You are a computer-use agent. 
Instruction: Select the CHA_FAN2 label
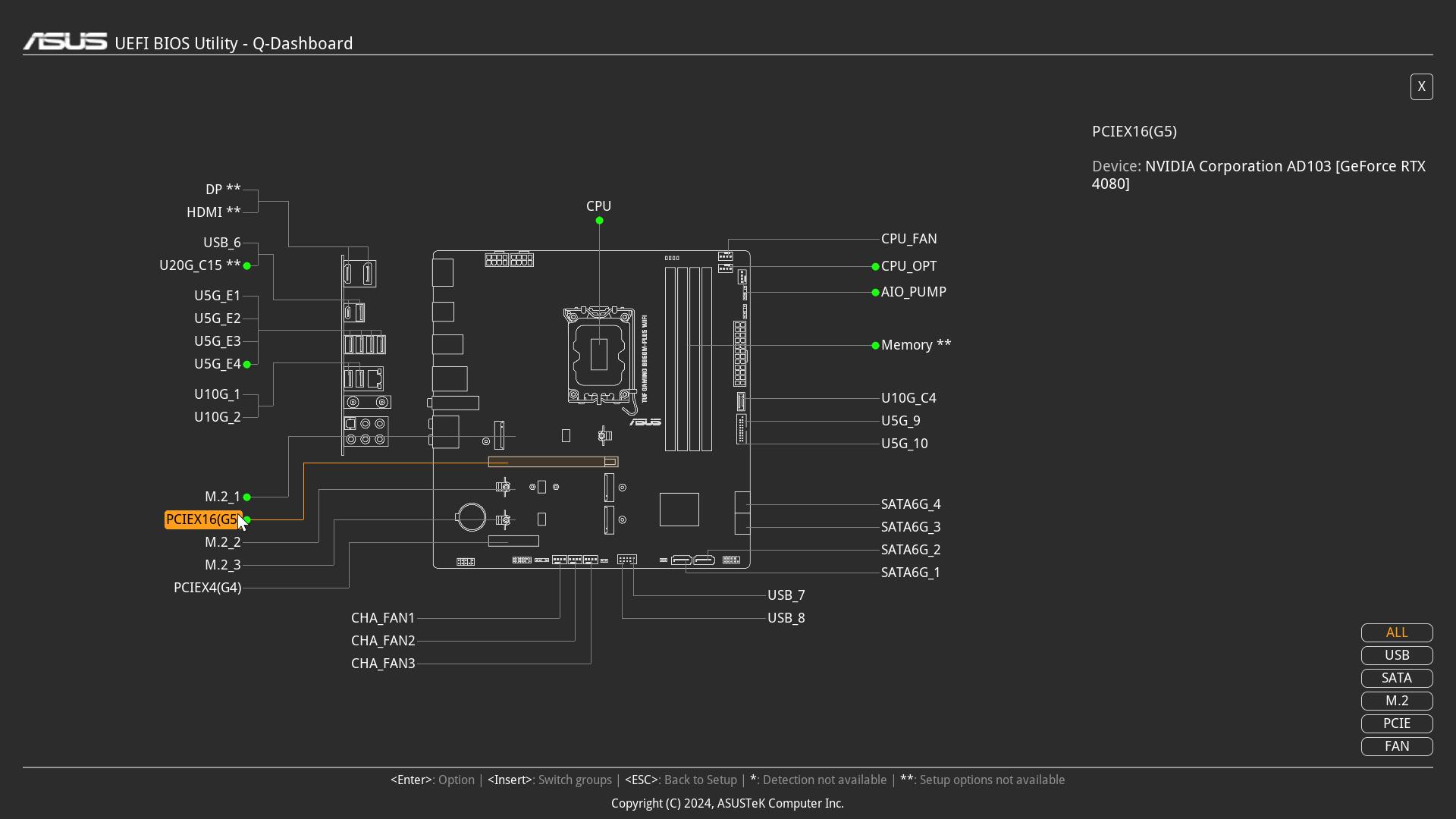click(383, 641)
